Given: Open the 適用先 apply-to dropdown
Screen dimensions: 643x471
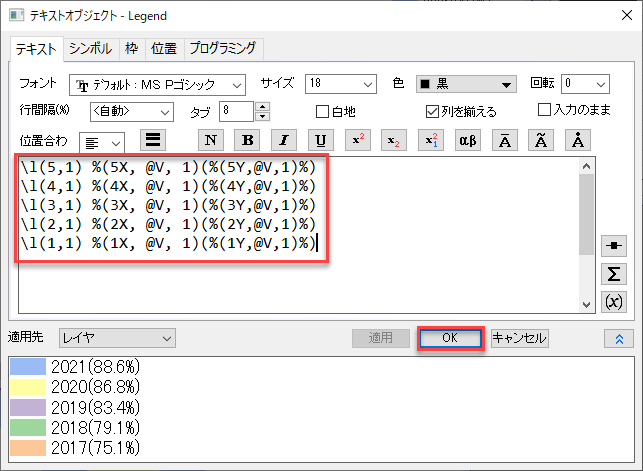Looking at the screenshot, I should (117, 338).
